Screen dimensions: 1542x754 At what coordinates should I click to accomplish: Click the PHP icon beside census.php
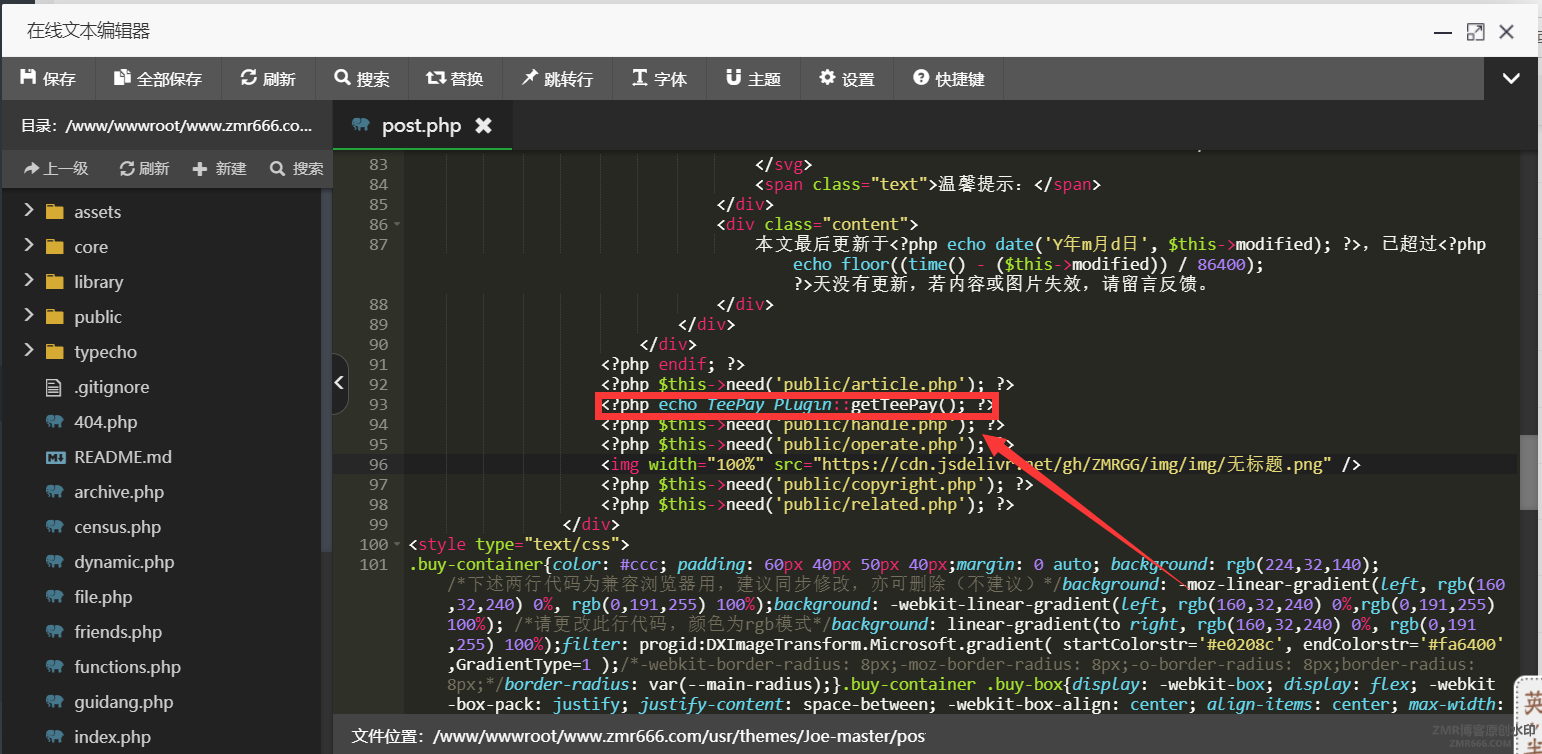tap(55, 526)
